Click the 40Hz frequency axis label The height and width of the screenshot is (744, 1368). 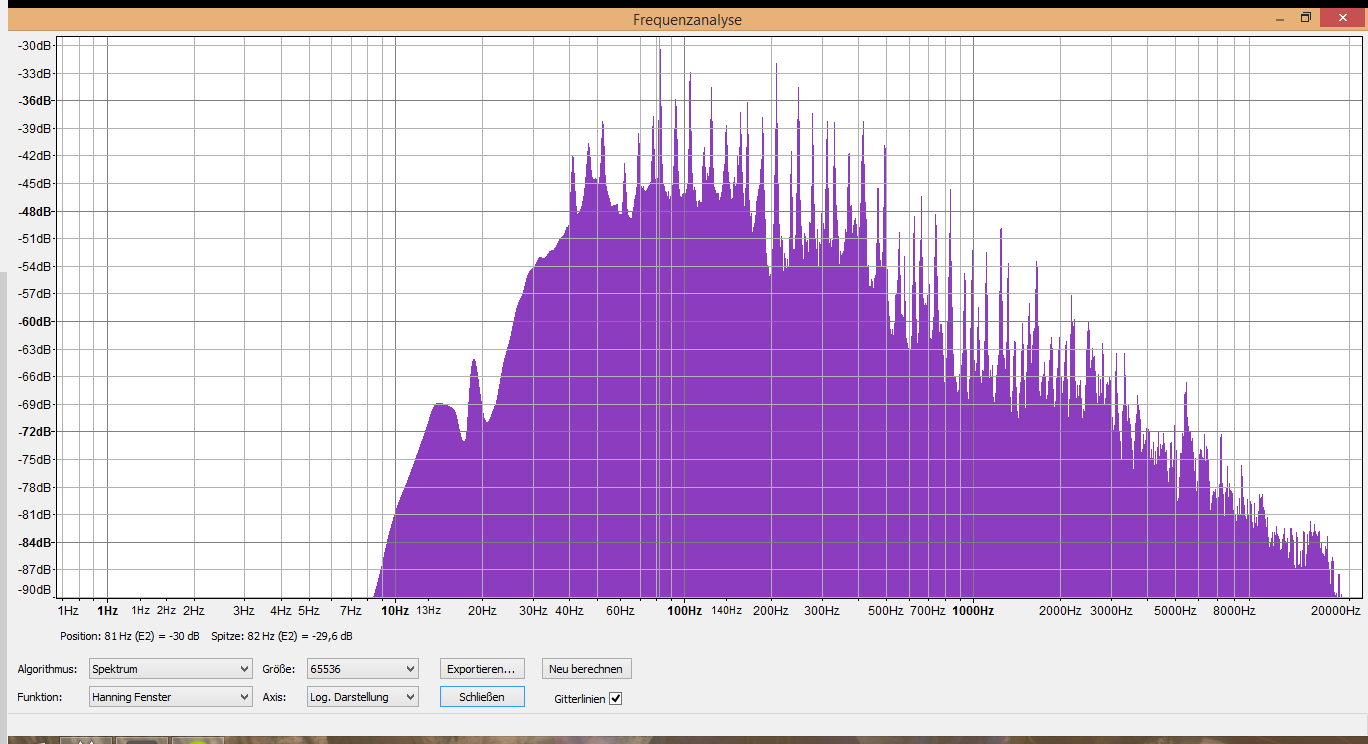pos(569,610)
